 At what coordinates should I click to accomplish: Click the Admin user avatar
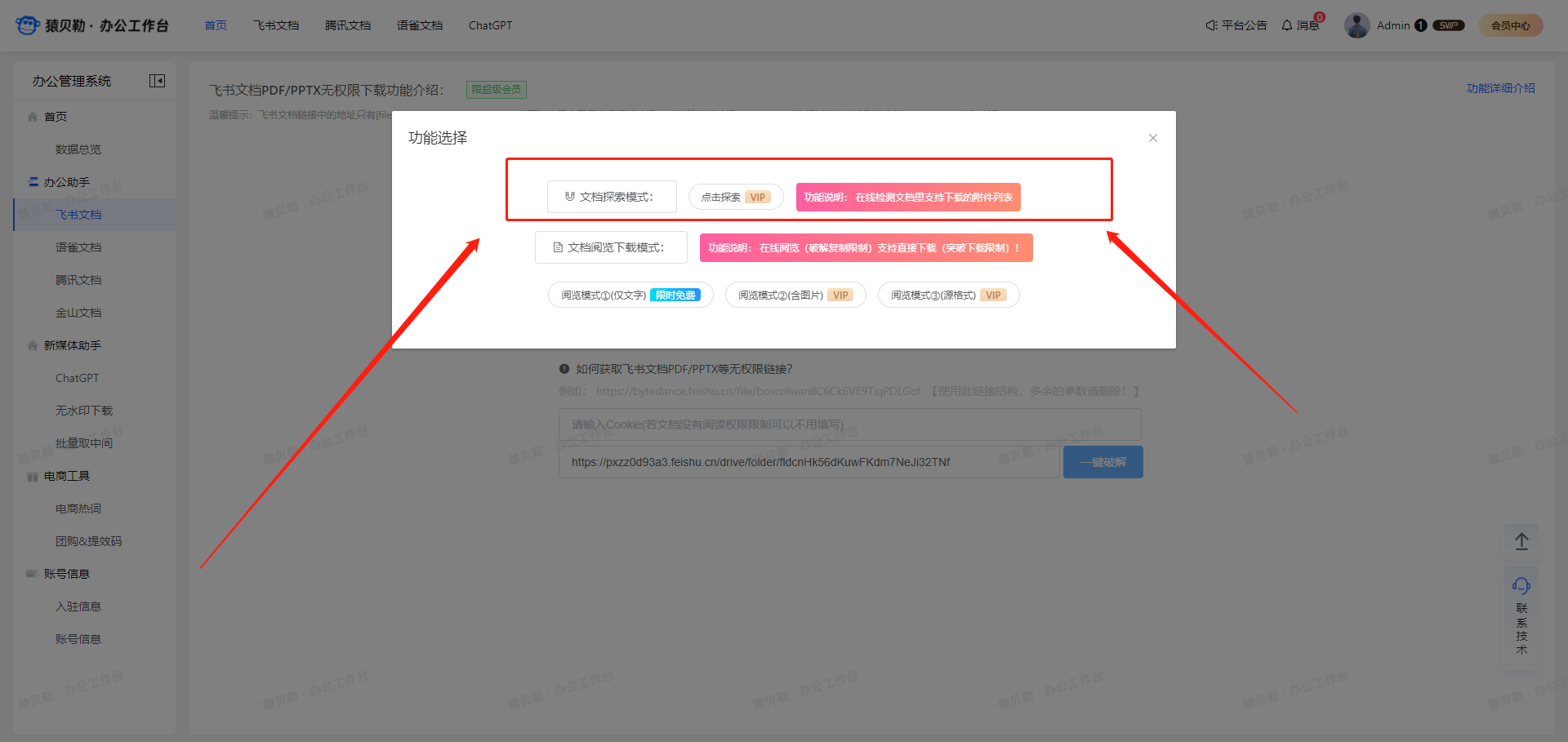point(1356,25)
